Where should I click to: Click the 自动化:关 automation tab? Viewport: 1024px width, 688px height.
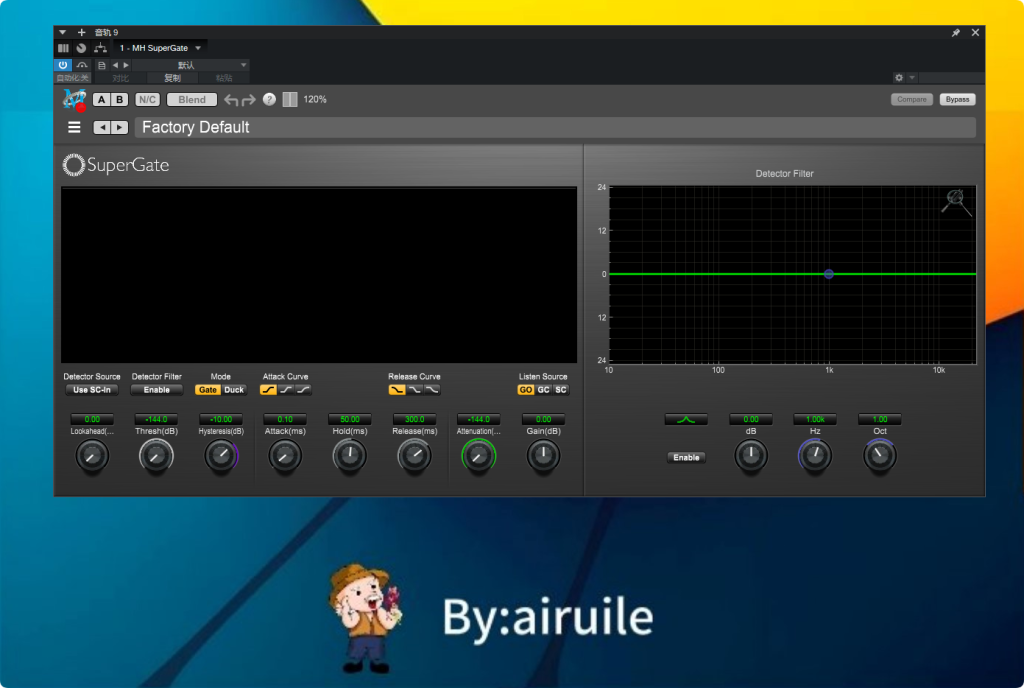72,78
